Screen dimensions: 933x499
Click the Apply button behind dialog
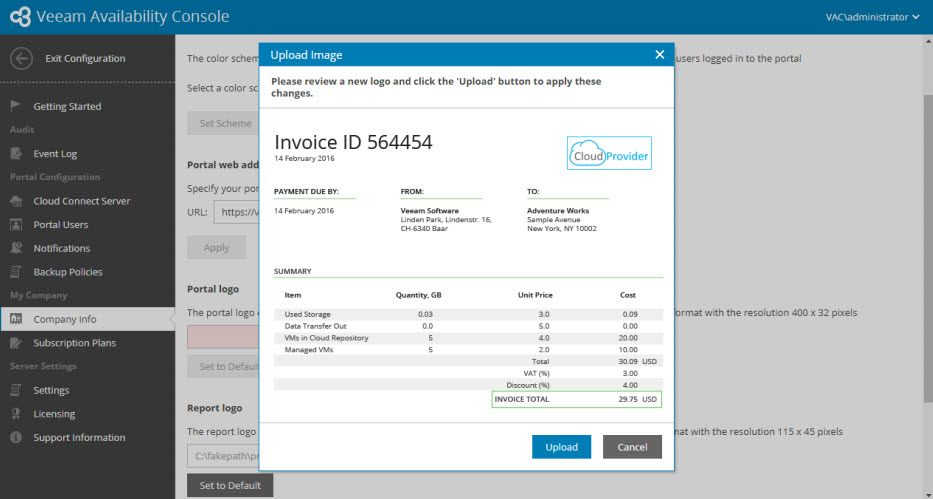[x=217, y=247]
